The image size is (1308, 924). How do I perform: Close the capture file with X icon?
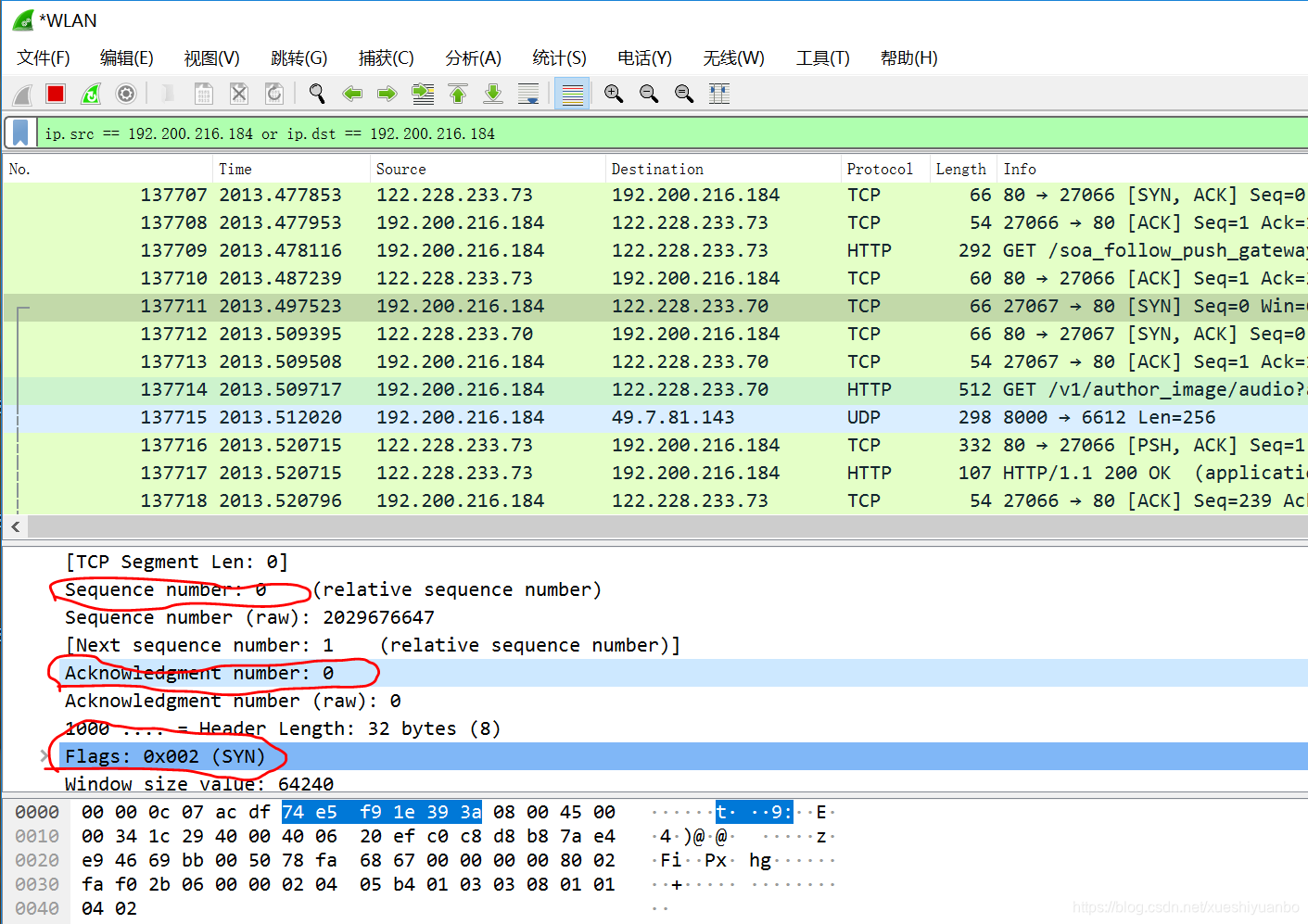238,94
